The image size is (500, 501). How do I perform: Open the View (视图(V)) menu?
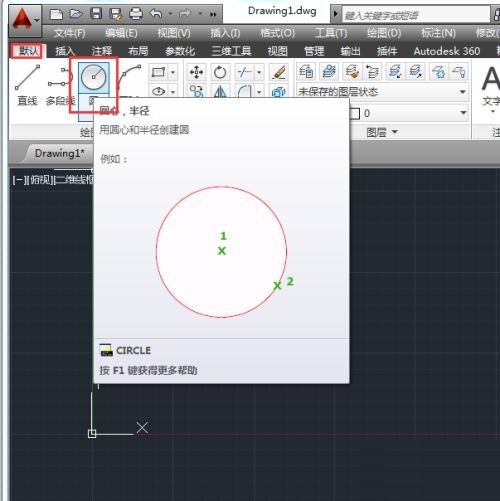point(174,33)
